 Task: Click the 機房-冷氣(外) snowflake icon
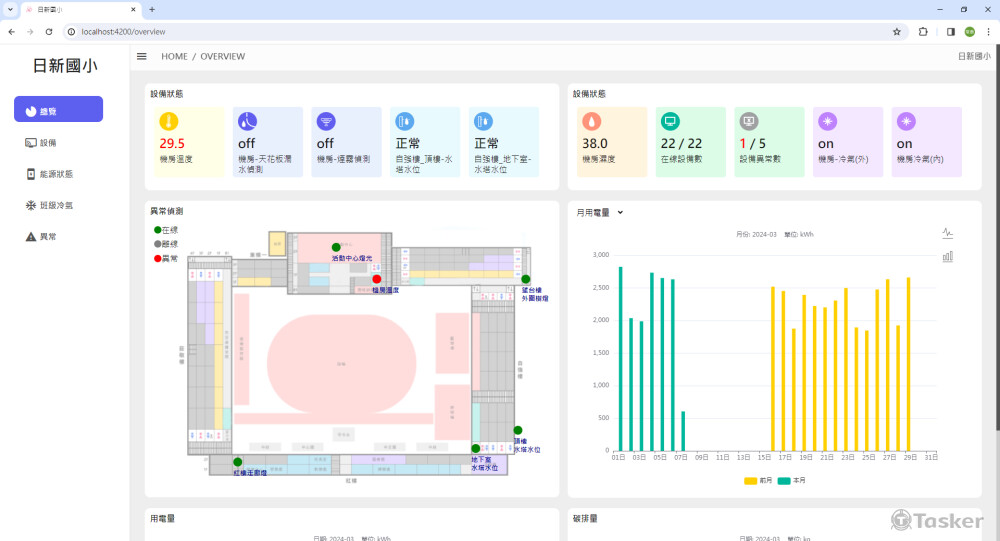tap(827, 121)
